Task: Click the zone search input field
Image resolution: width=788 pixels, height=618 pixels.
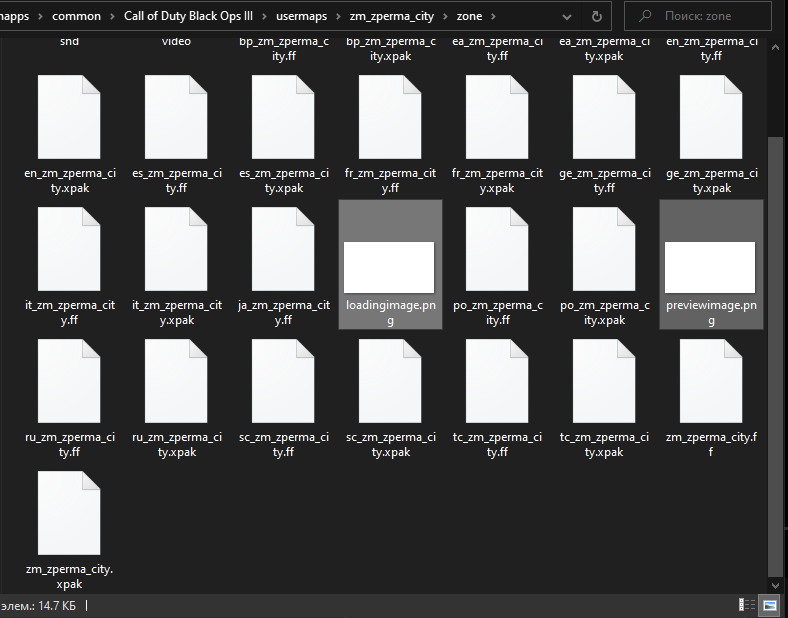Action: 698,16
